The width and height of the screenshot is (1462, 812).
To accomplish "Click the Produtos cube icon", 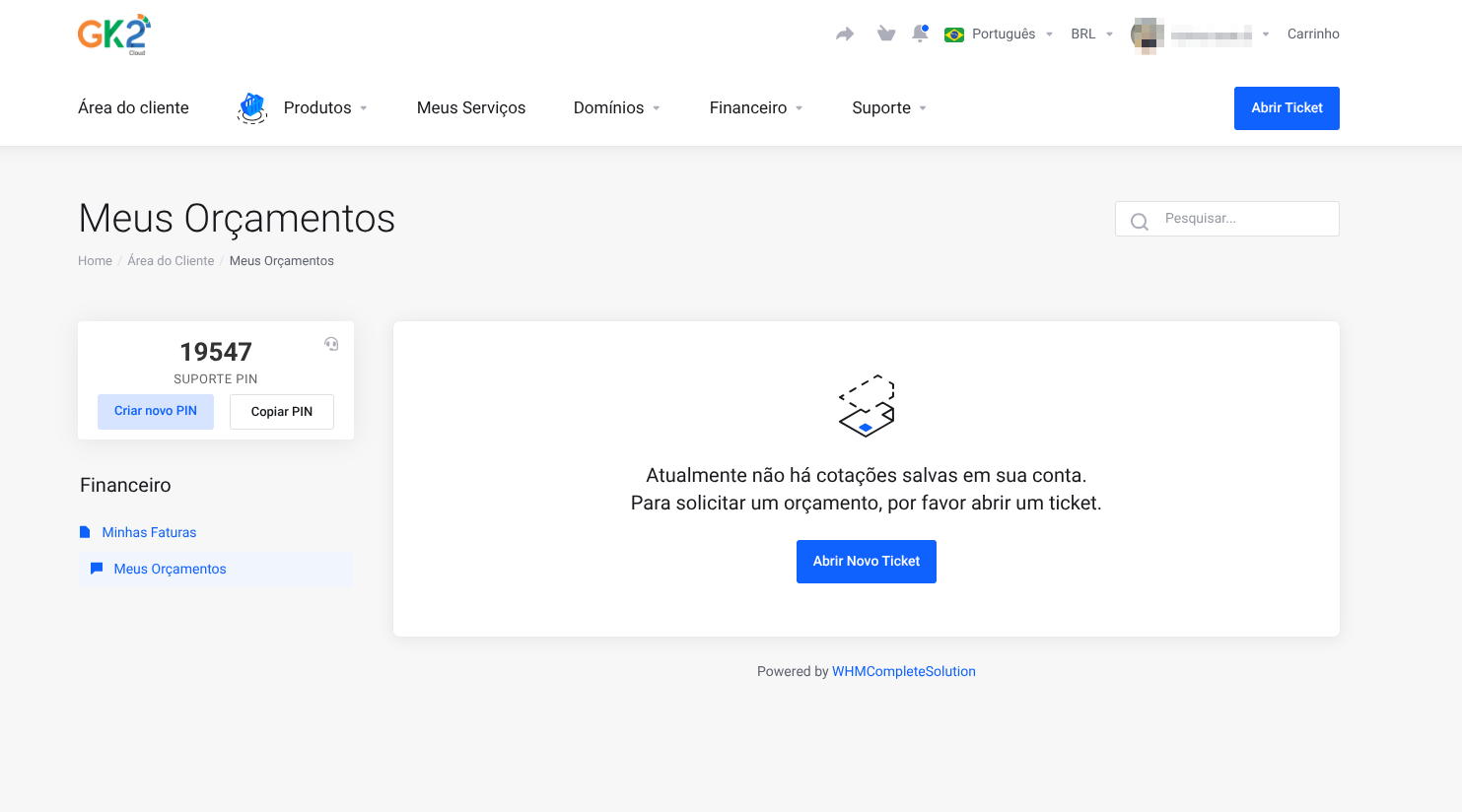I will point(252,107).
